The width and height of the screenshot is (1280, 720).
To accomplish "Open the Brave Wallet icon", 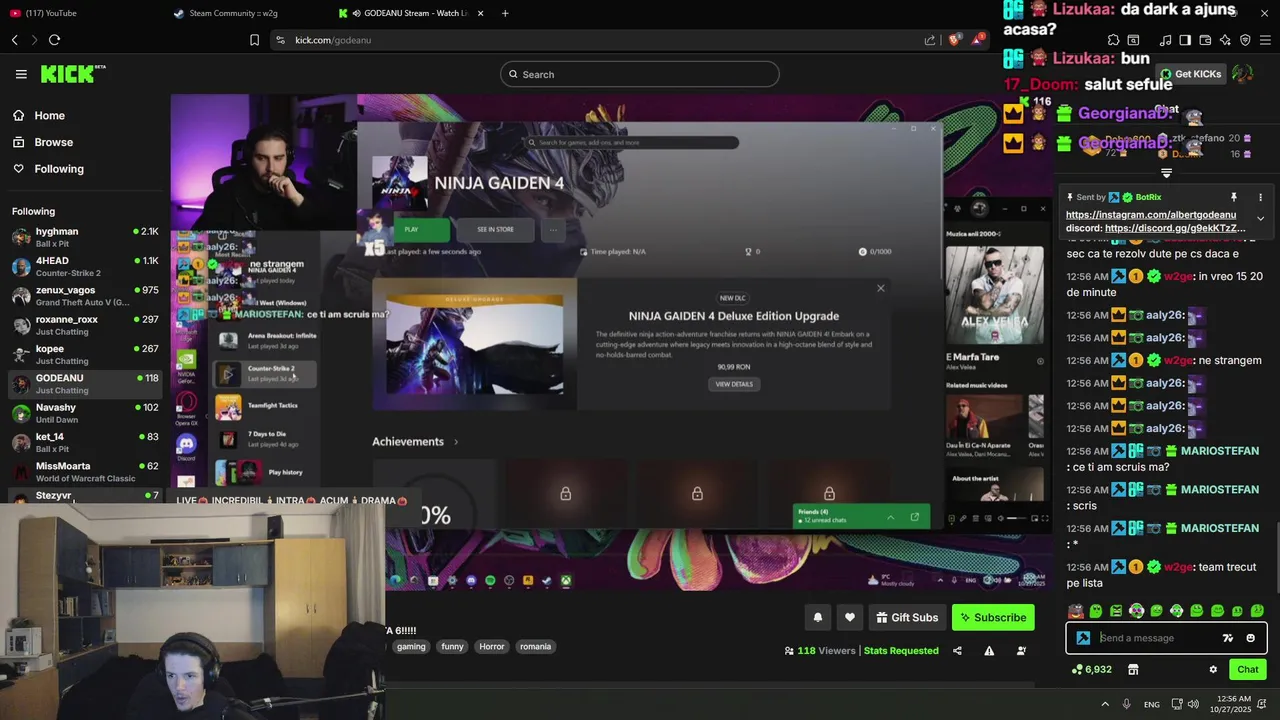I will (1205, 40).
